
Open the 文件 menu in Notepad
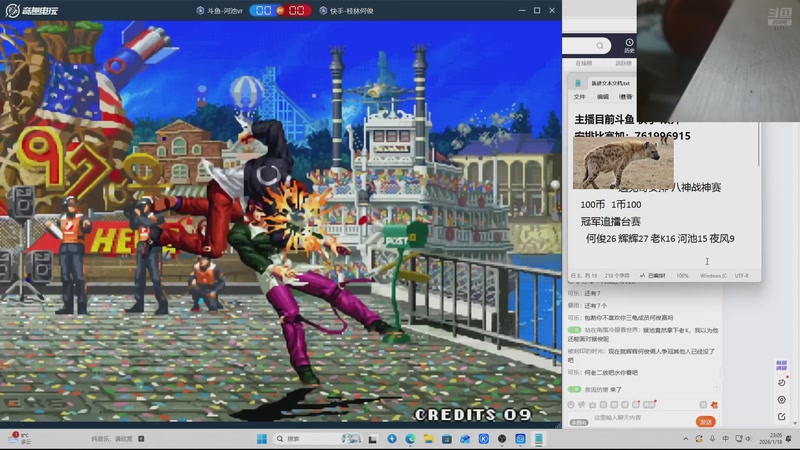(580, 97)
